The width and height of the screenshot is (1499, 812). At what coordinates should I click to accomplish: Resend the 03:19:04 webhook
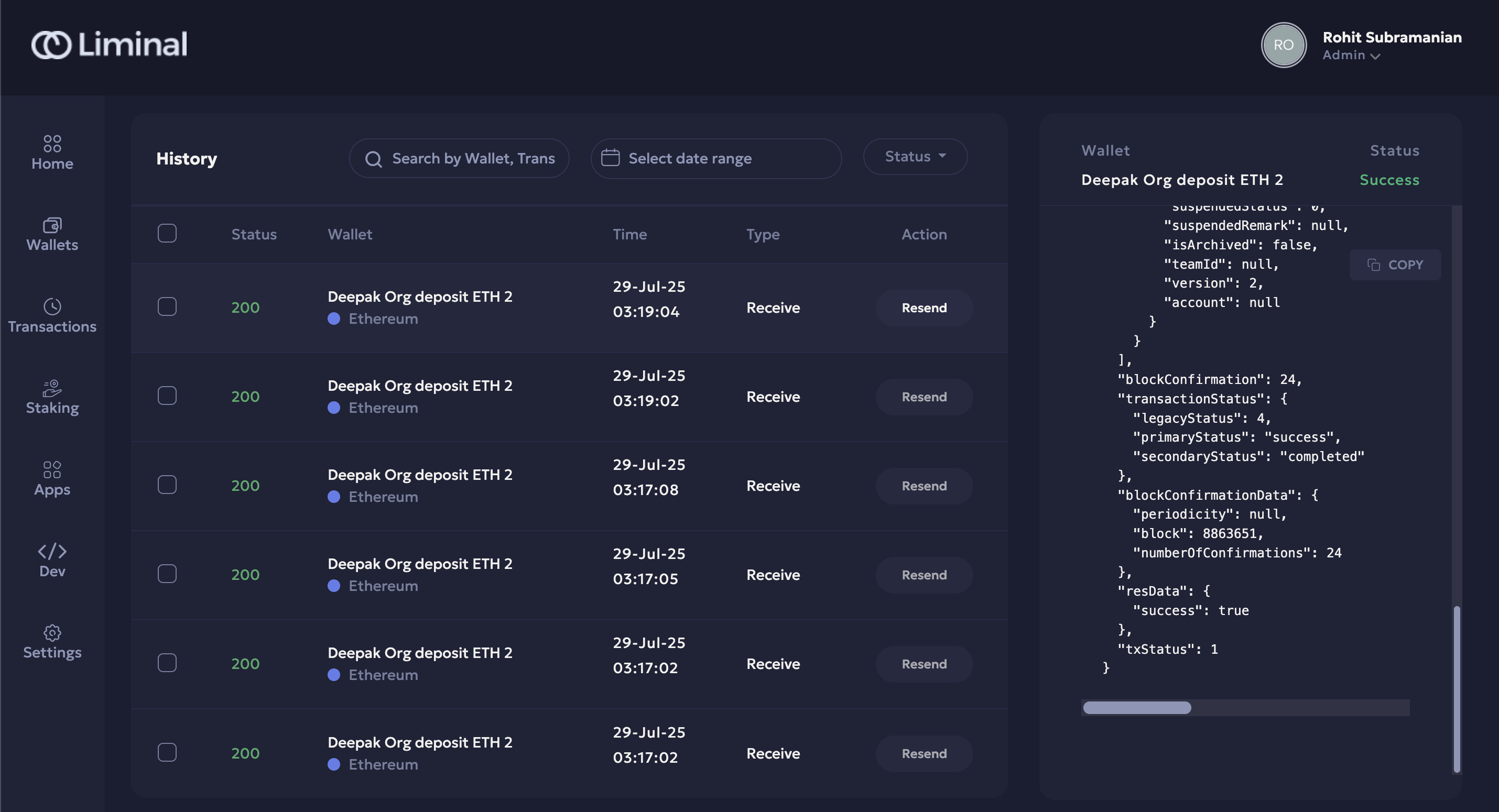point(924,308)
